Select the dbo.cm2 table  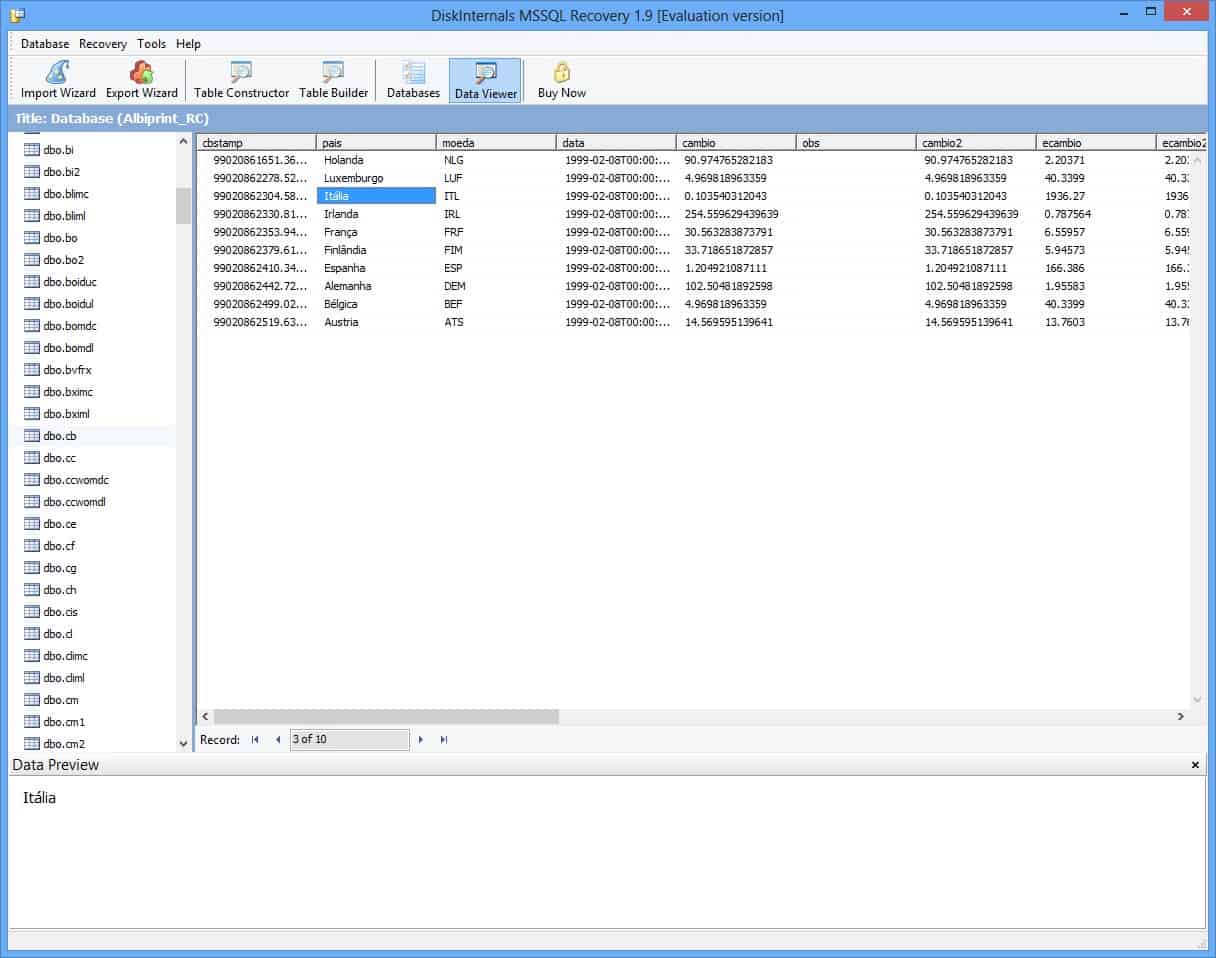(x=64, y=744)
